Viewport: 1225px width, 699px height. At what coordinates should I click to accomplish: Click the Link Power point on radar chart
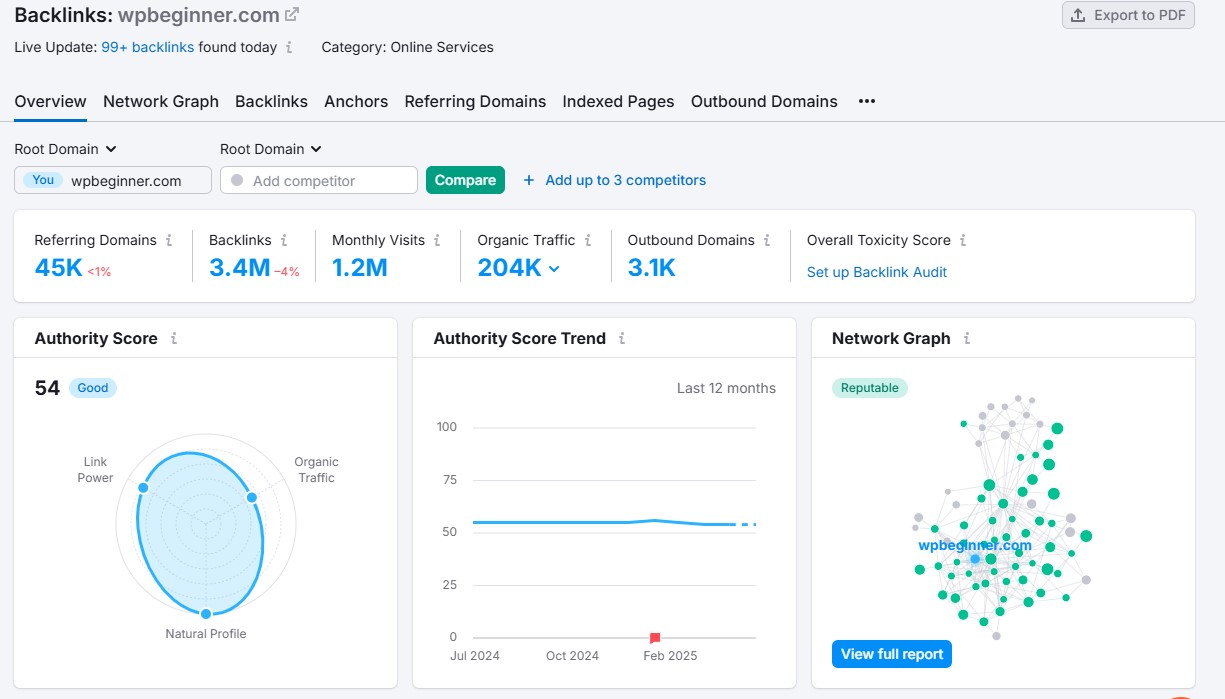point(143,488)
